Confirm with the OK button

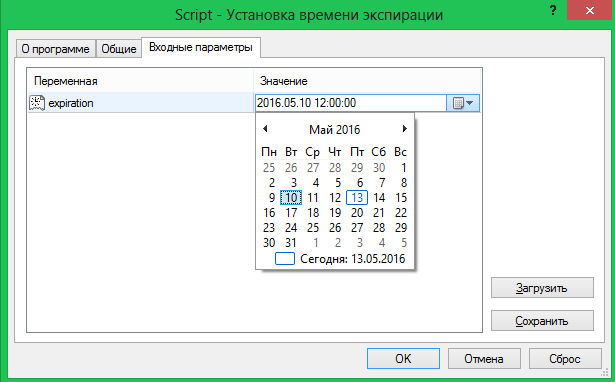click(x=403, y=358)
